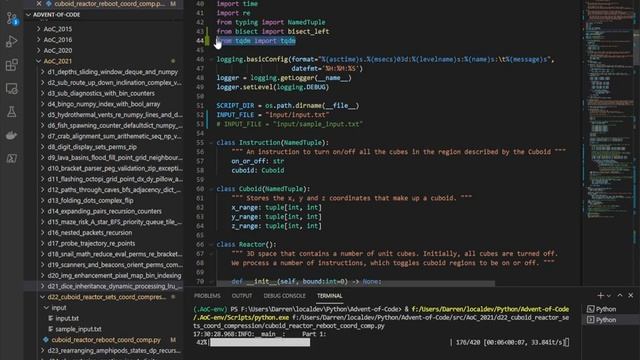Switch to the PROBLEMS tab
Image resolution: width=640 pixels, height=360 pixels.
point(207,296)
